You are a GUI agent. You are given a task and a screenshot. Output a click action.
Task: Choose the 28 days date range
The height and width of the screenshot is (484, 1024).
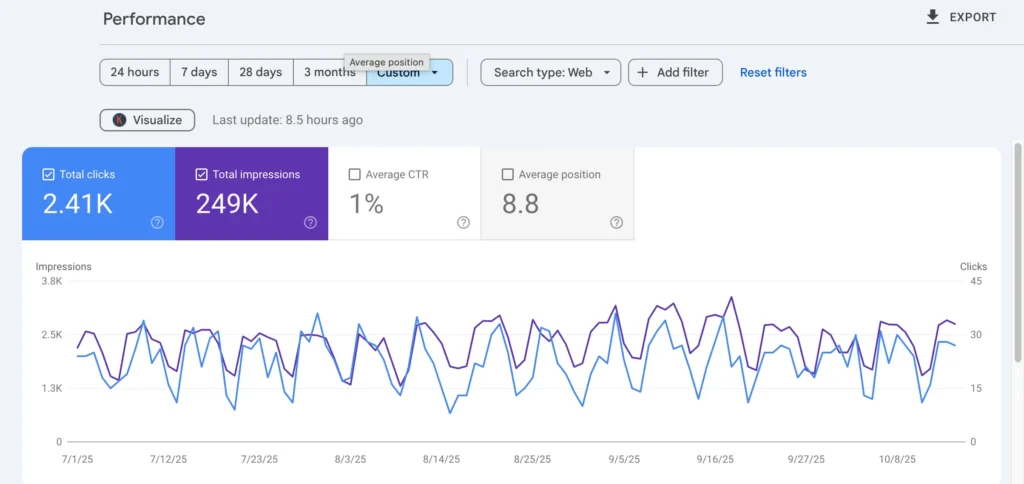(260, 73)
